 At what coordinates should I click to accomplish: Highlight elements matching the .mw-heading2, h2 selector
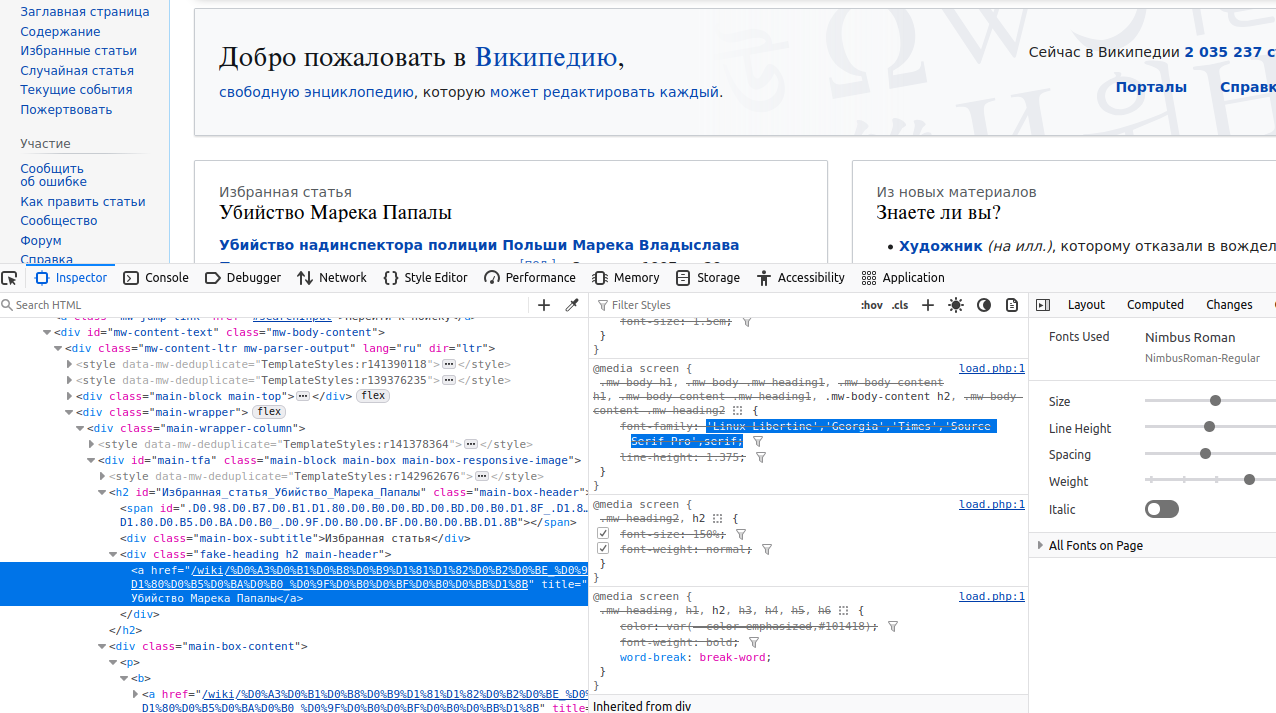[718, 519]
